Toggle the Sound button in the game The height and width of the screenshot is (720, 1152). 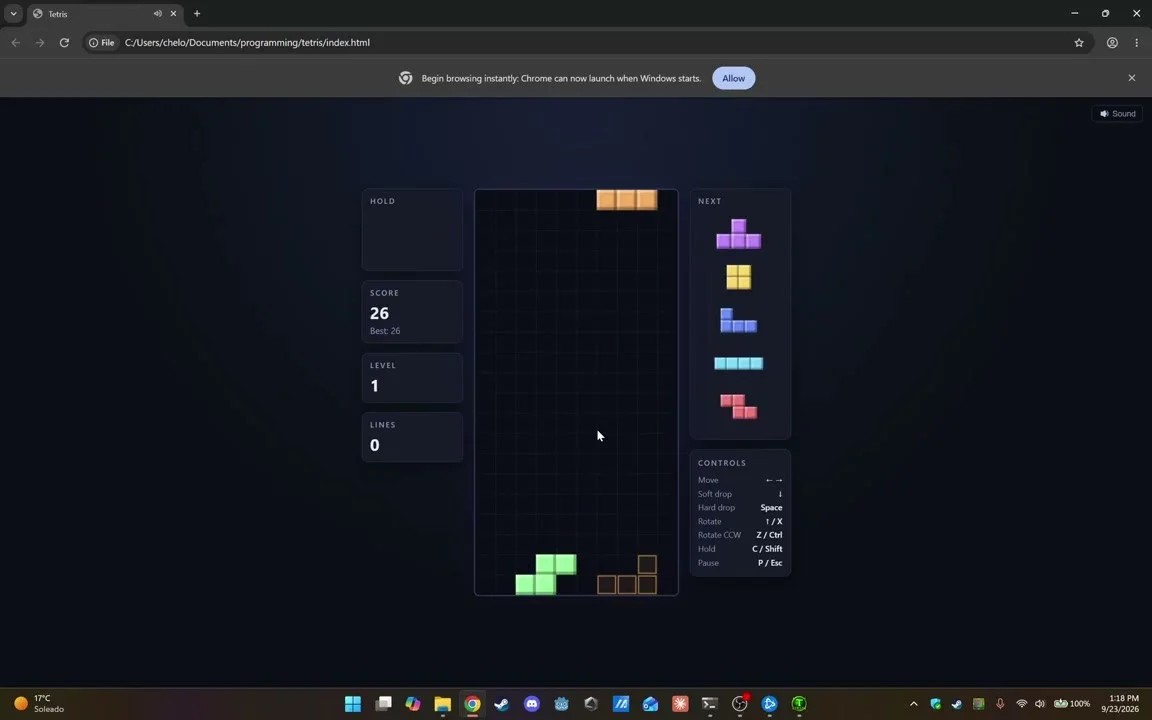click(1117, 113)
